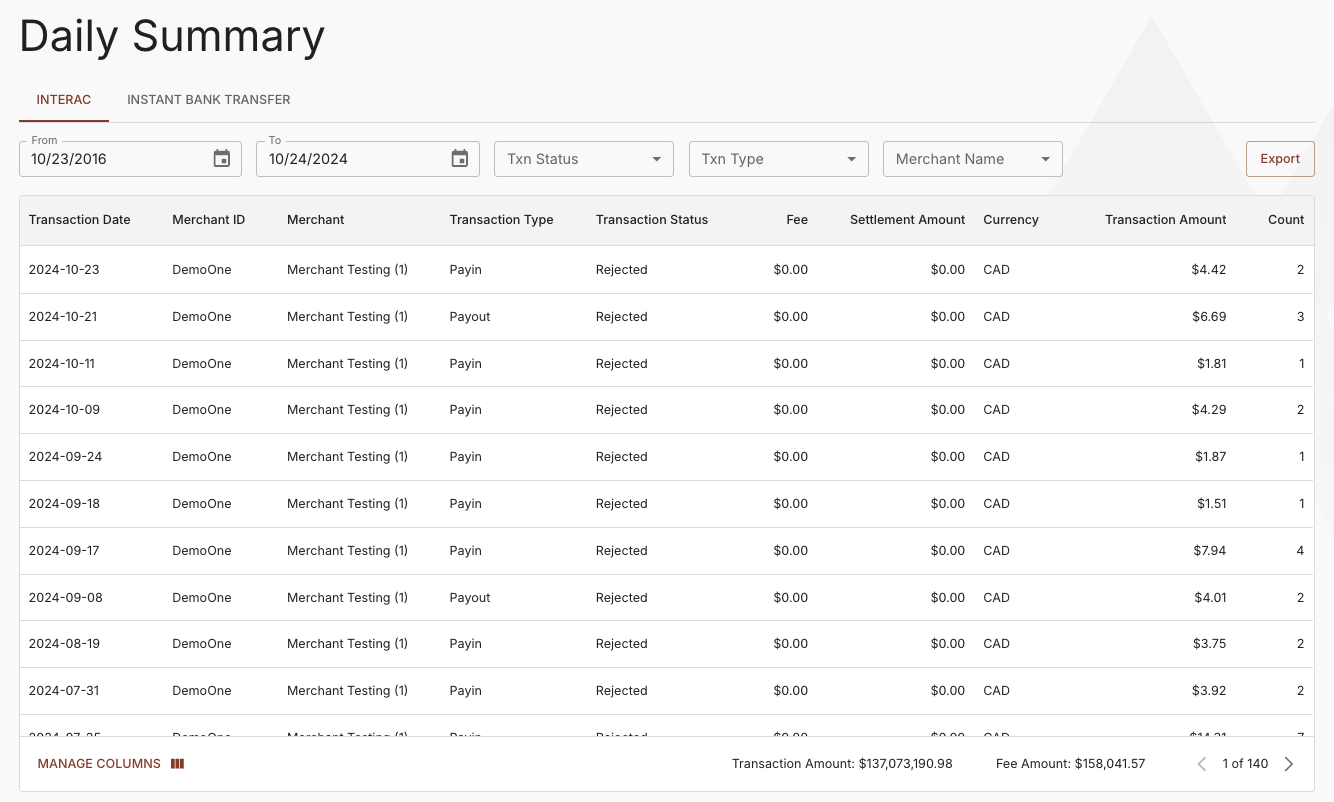Click the From date input field
Viewport: 1334px width, 802px height.
(110, 158)
